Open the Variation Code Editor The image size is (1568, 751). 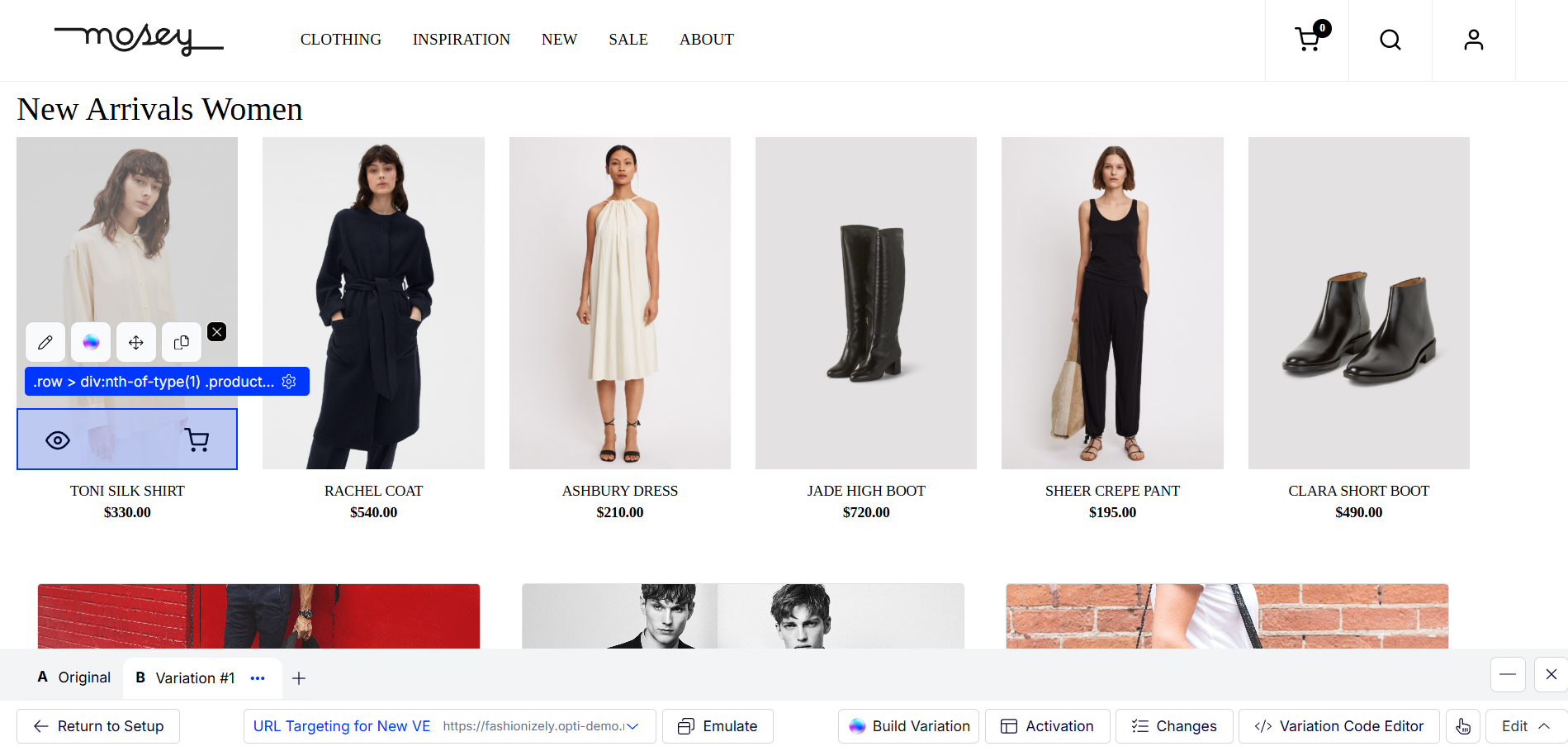tap(1339, 726)
